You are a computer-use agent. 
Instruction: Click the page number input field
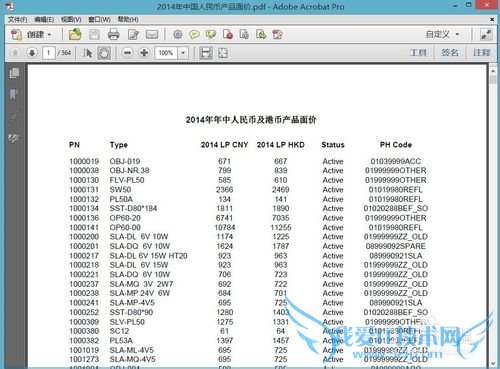[x=49, y=53]
